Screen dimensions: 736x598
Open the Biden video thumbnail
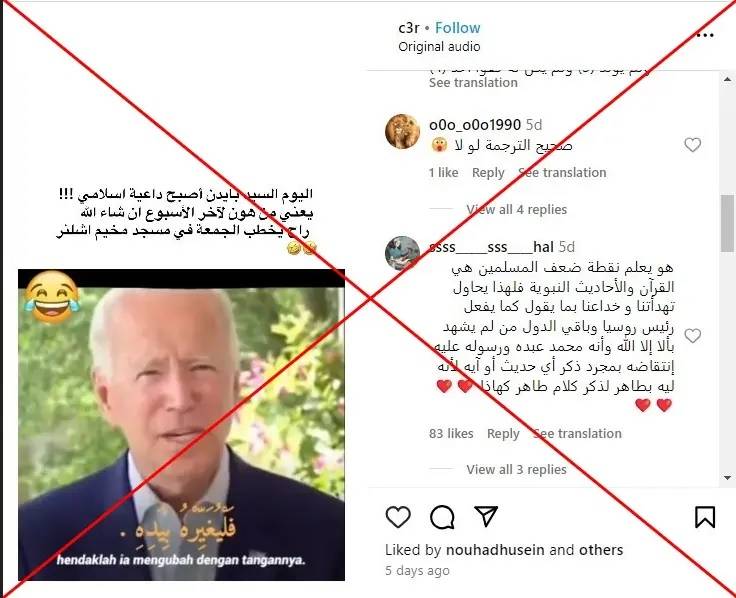(181, 425)
